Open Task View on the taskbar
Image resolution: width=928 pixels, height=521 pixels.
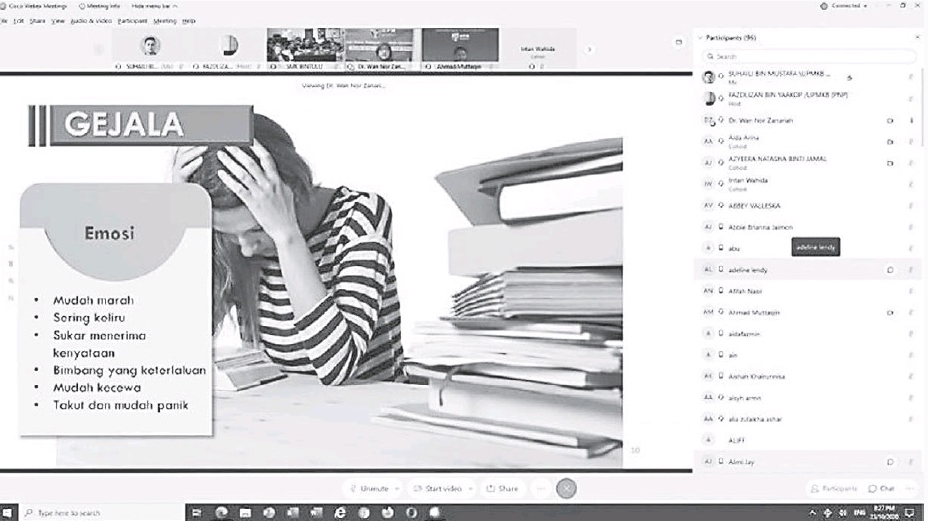[197, 513]
